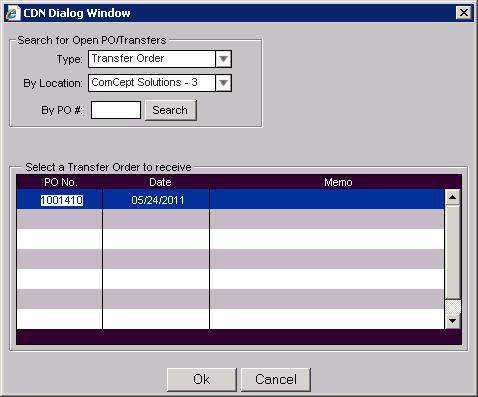This screenshot has height=397, width=478.
Task: Focus the By PO # input box
Action: point(116,110)
